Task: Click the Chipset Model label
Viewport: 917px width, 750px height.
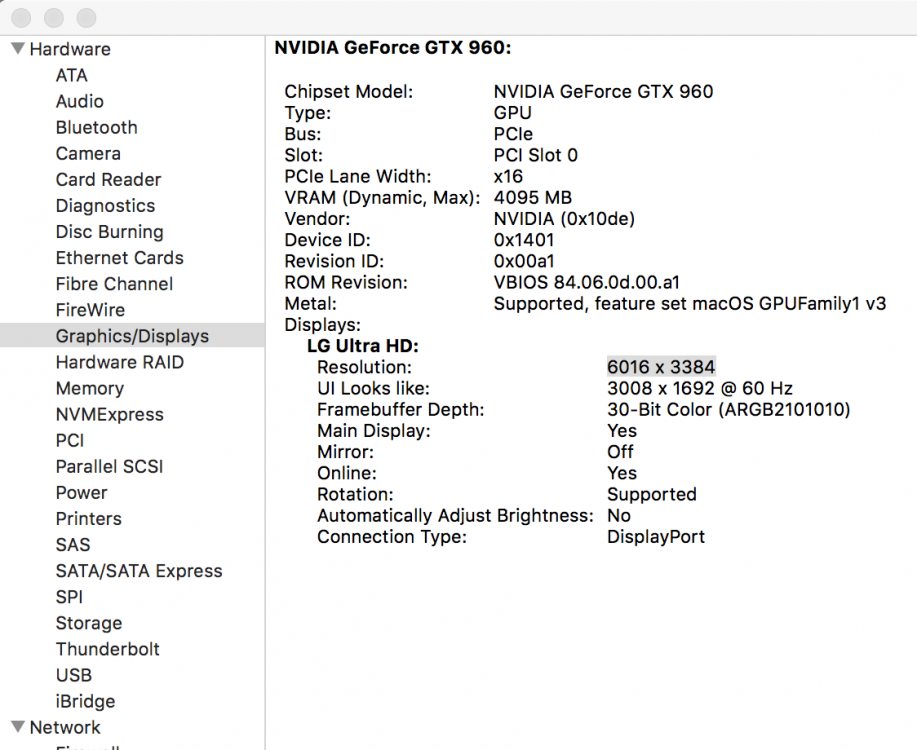Action: [x=349, y=92]
